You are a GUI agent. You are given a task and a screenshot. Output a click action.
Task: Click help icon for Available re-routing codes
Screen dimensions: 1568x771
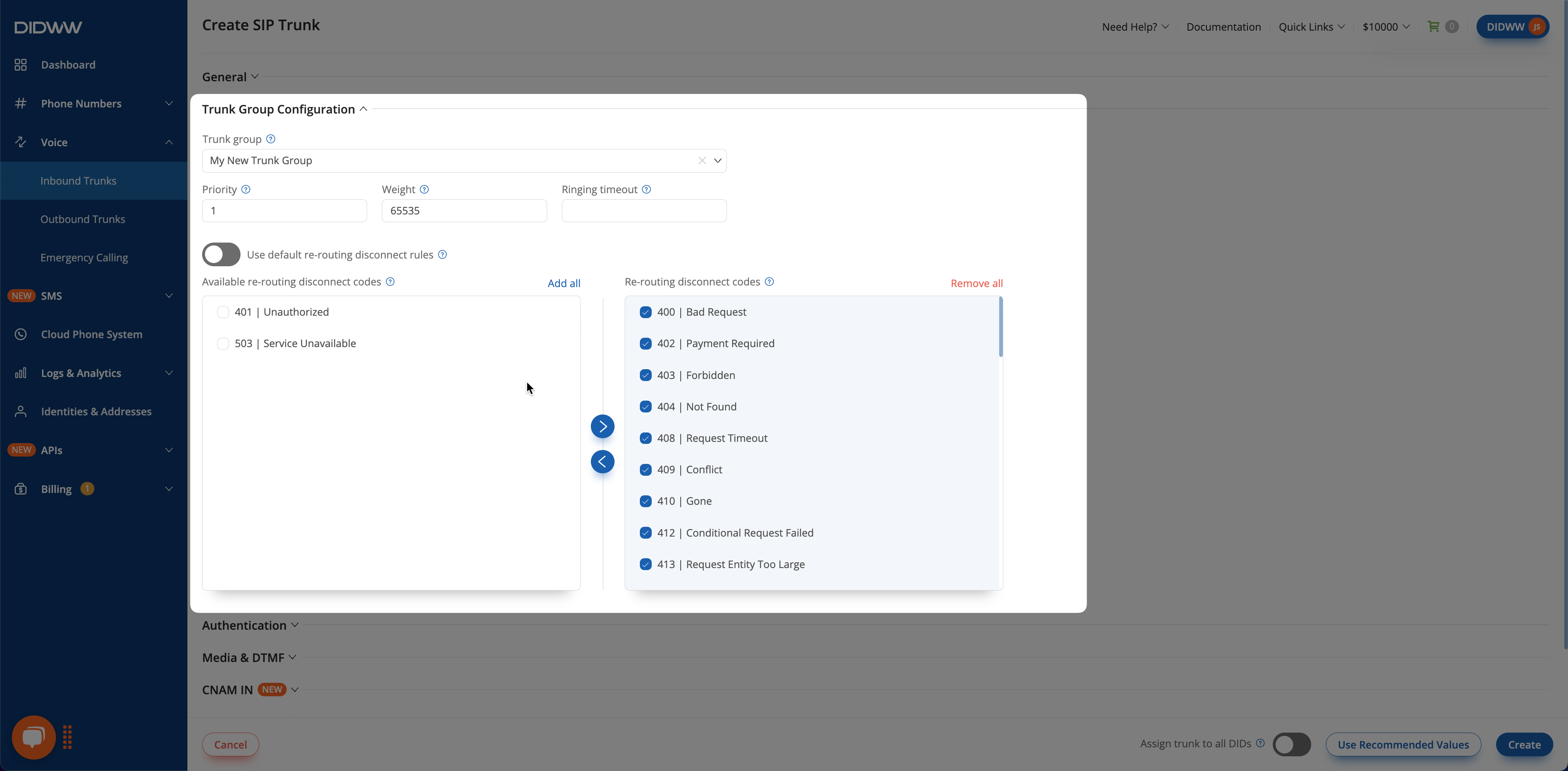390,282
